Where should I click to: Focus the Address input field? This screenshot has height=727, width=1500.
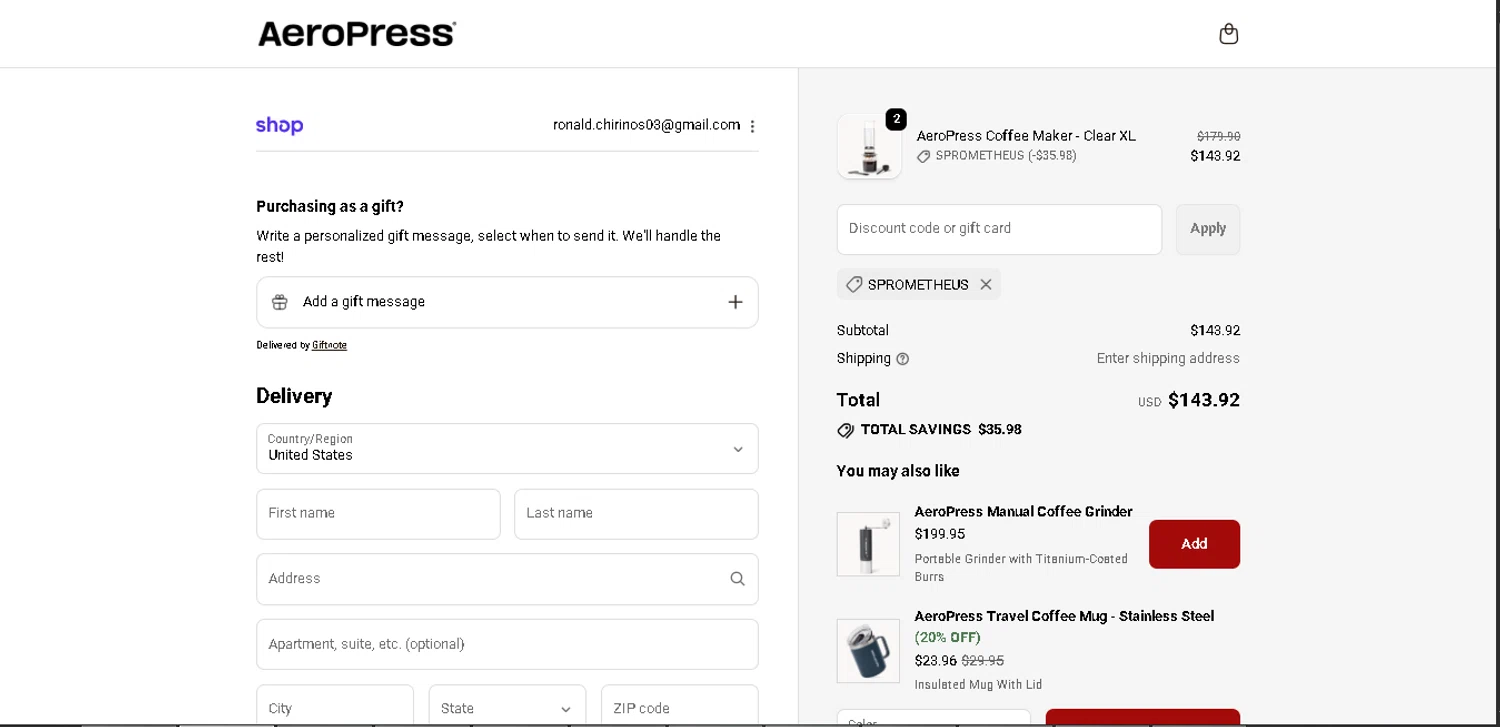click(507, 579)
